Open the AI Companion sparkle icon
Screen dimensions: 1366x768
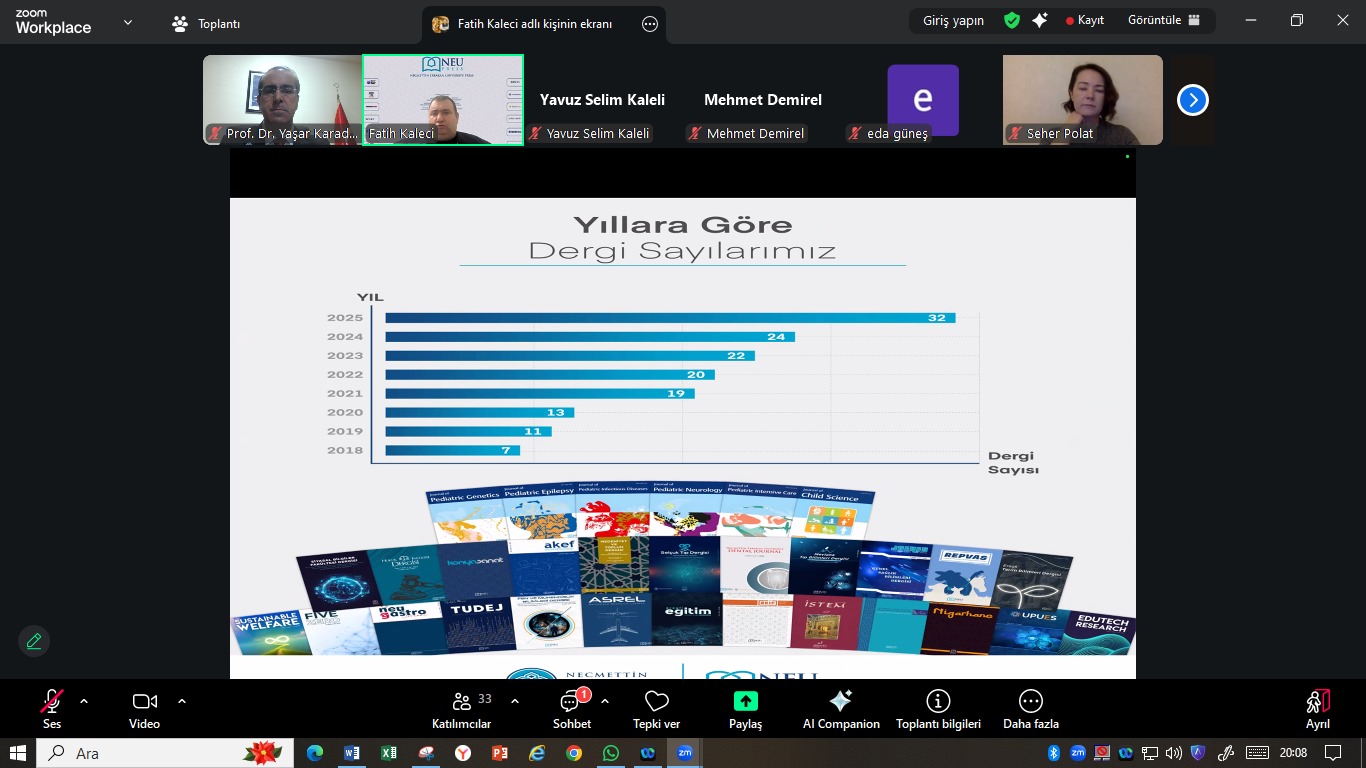pyautogui.click(x=841, y=706)
